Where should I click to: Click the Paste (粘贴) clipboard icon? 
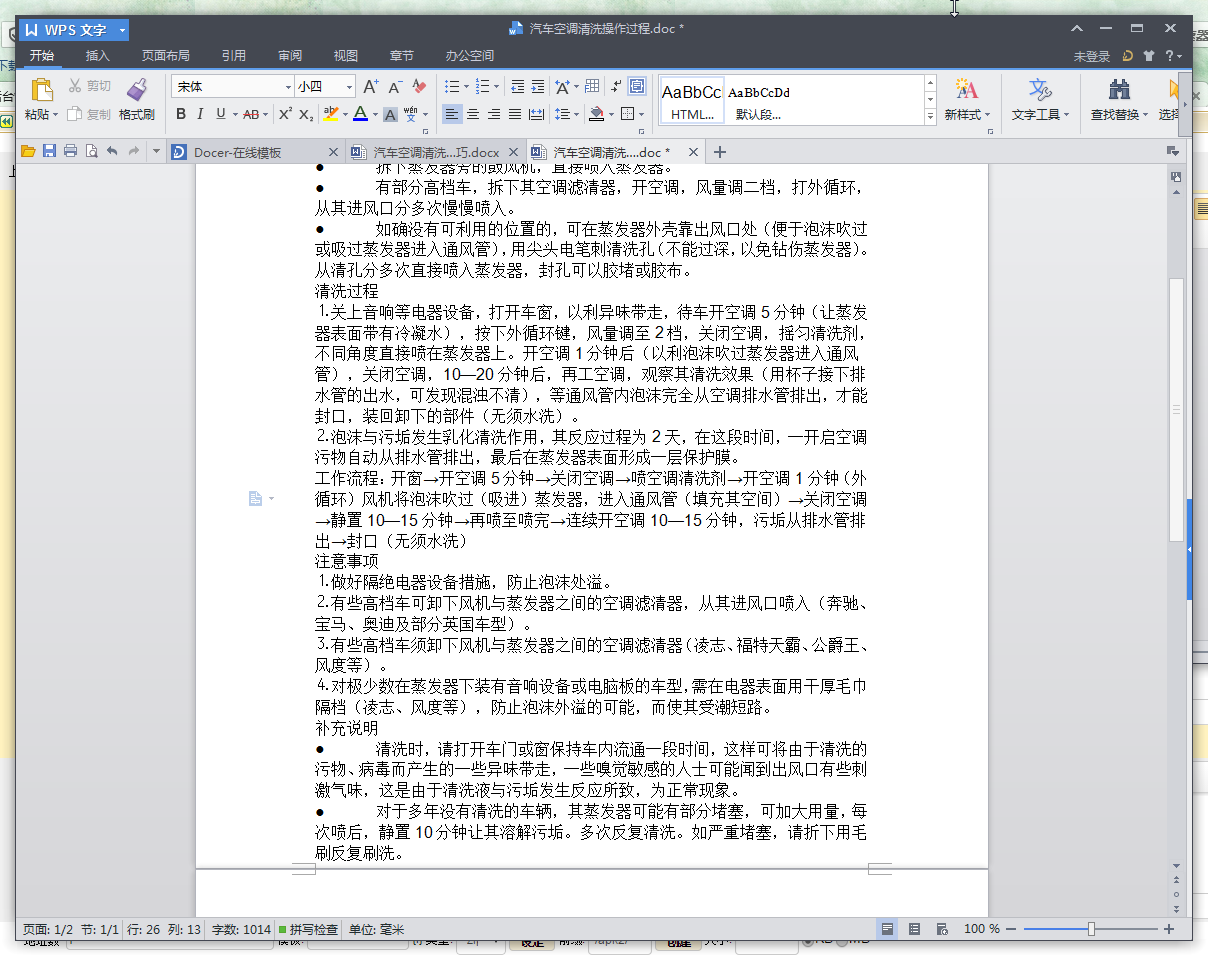pos(42,89)
